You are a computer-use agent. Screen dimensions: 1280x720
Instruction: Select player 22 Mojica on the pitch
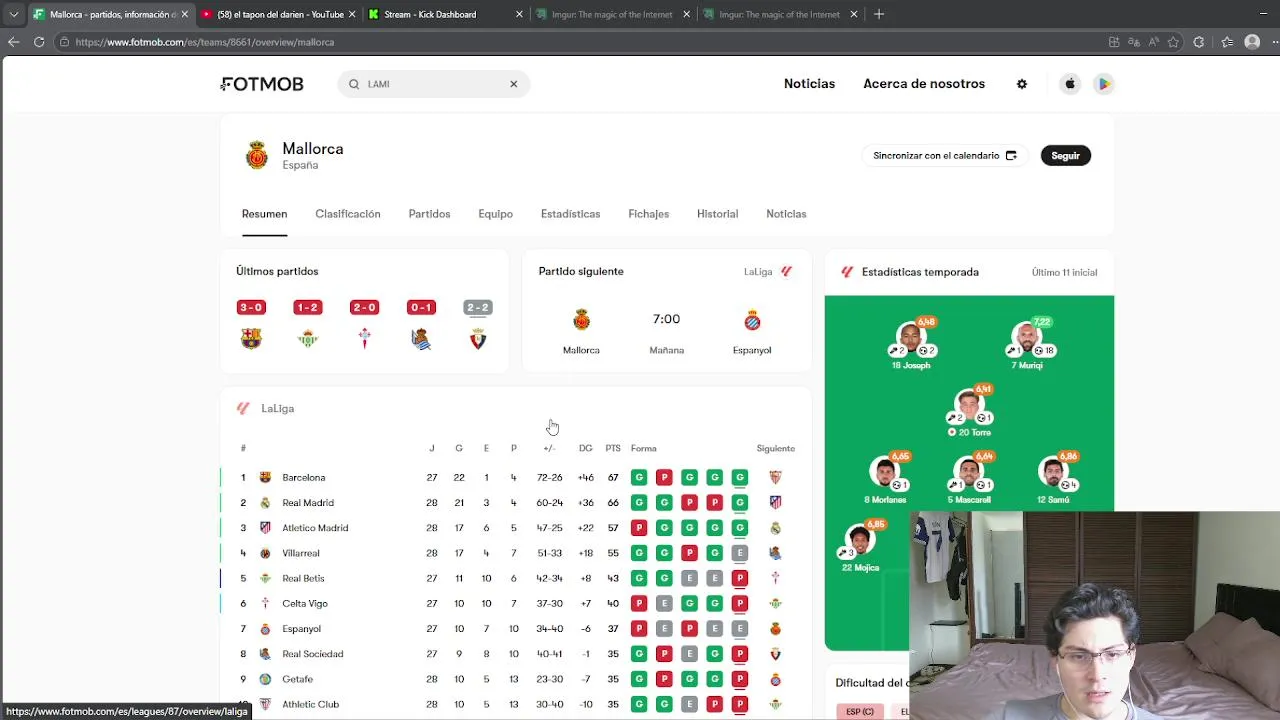[x=860, y=546]
